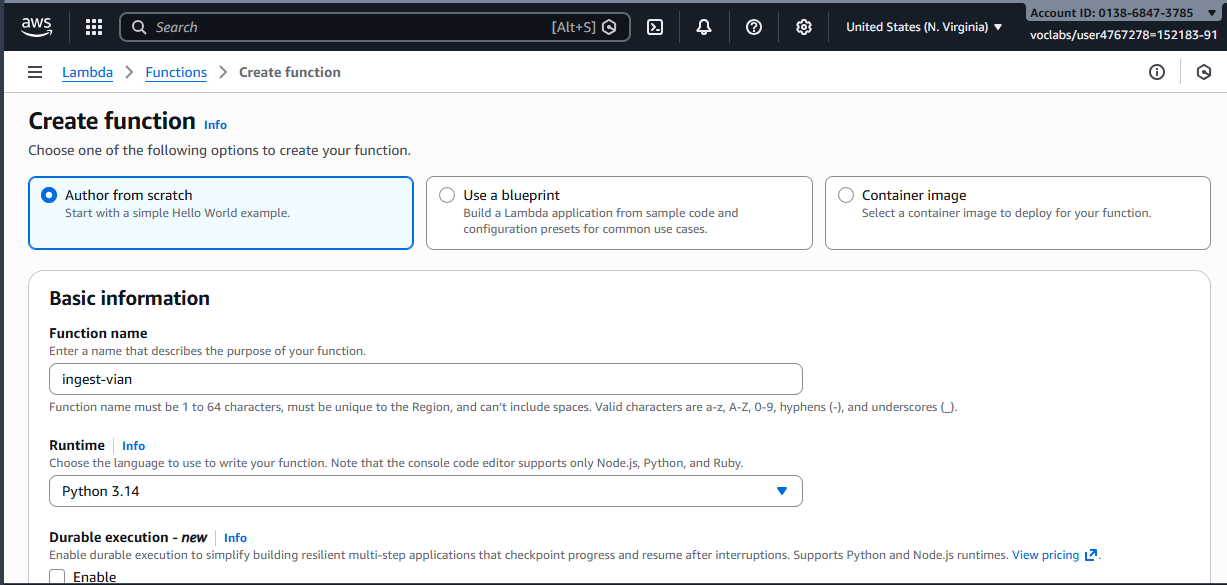Screen dimensions: 1227x585
Task: Click the AWS home logo
Action: pyautogui.click(x=36, y=26)
